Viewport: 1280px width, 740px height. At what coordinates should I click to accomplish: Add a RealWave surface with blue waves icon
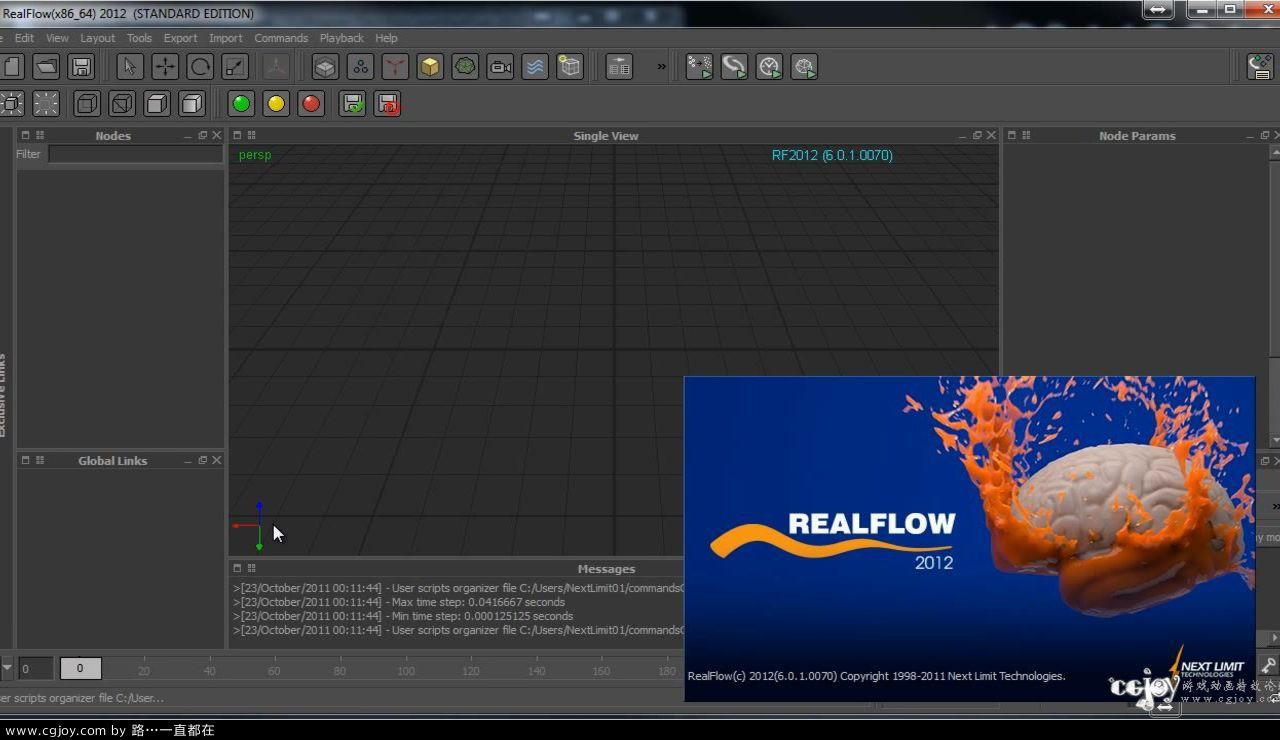535,67
